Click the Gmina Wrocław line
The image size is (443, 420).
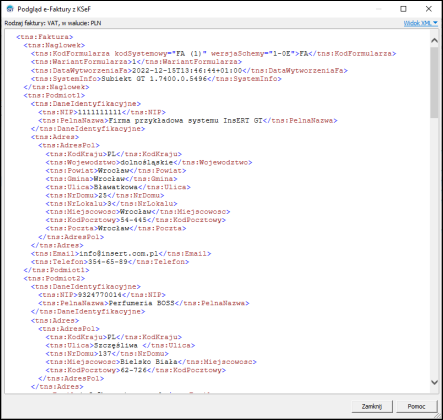pyautogui.click(x=112, y=179)
